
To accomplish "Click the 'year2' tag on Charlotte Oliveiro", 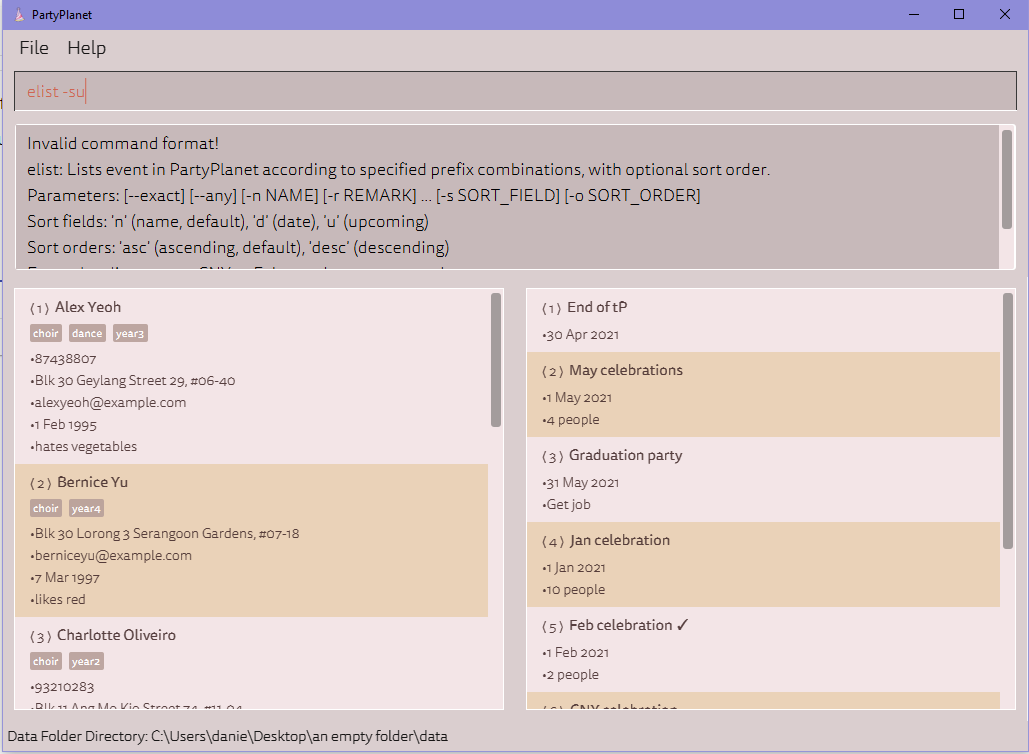I will (86, 661).
